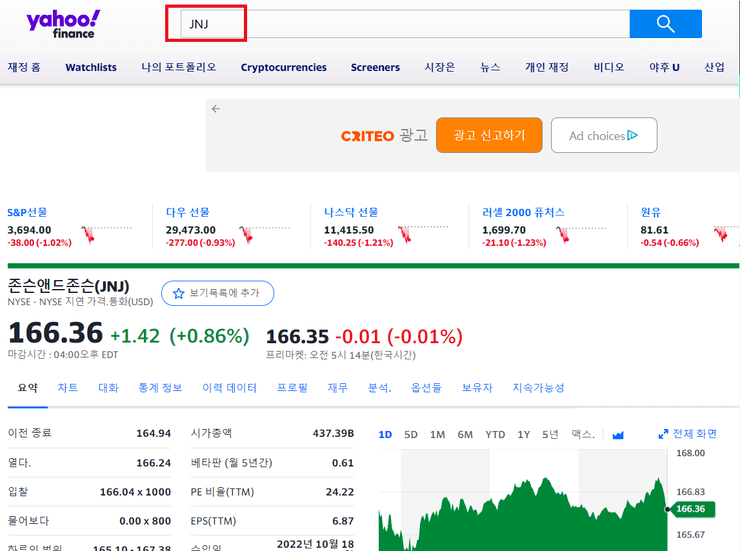Select the 1D chart range

[x=385, y=434]
